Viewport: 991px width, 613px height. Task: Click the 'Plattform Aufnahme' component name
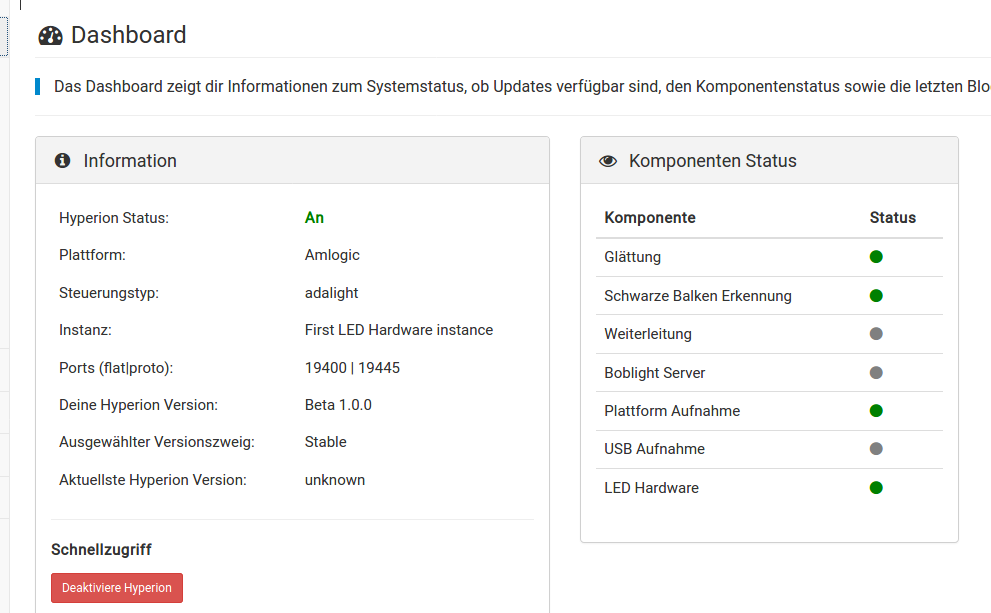tap(672, 411)
